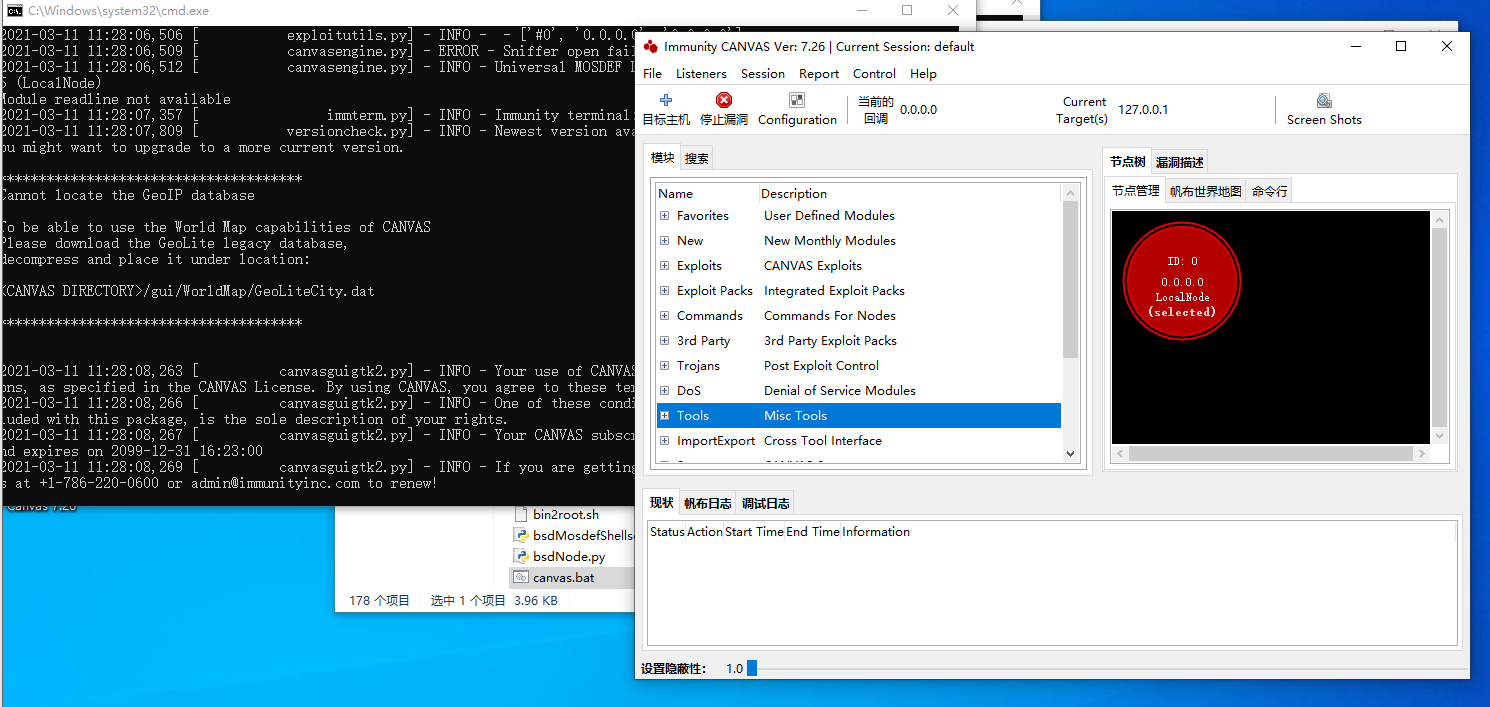Click the Name column header
This screenshot has height=707, width=1490.
675,193
